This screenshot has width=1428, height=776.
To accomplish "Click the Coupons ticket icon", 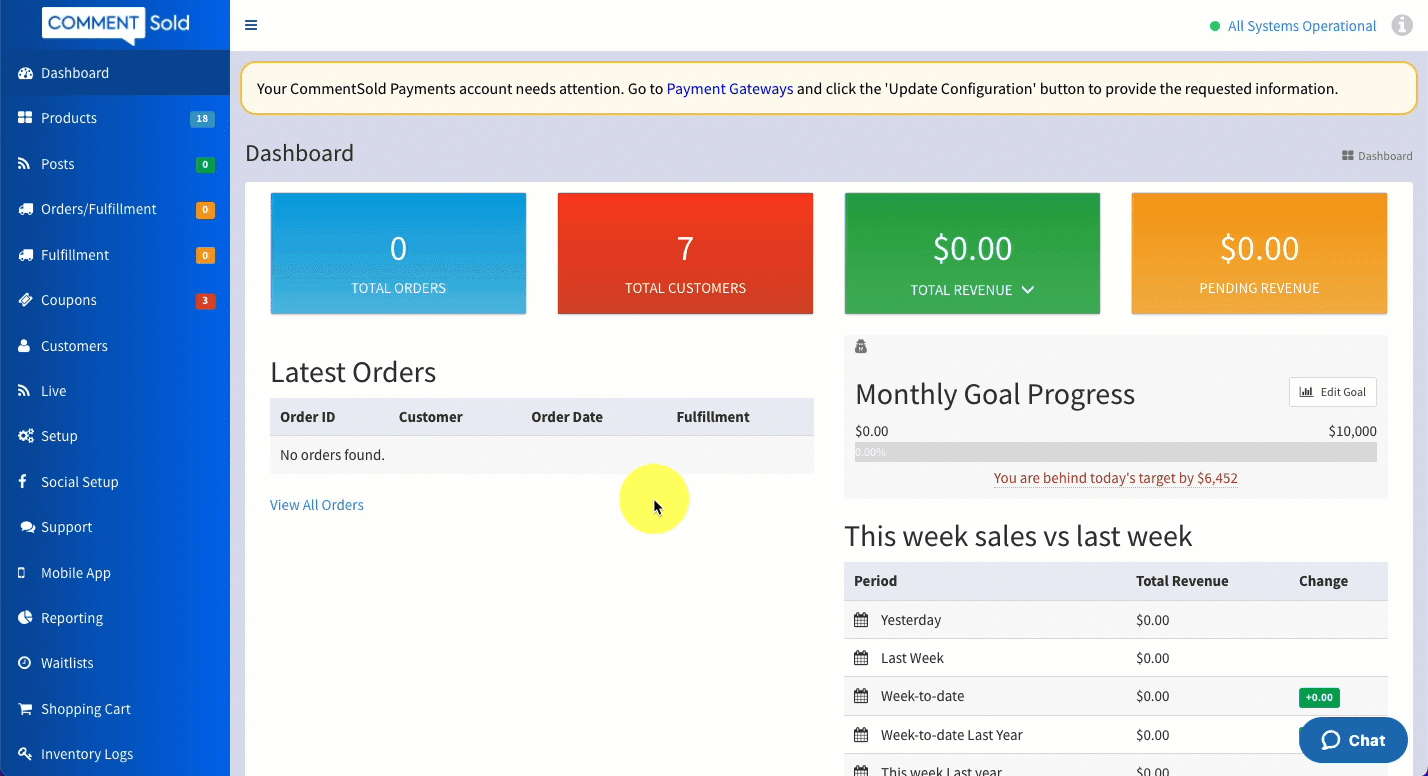I will coord(25,300).
